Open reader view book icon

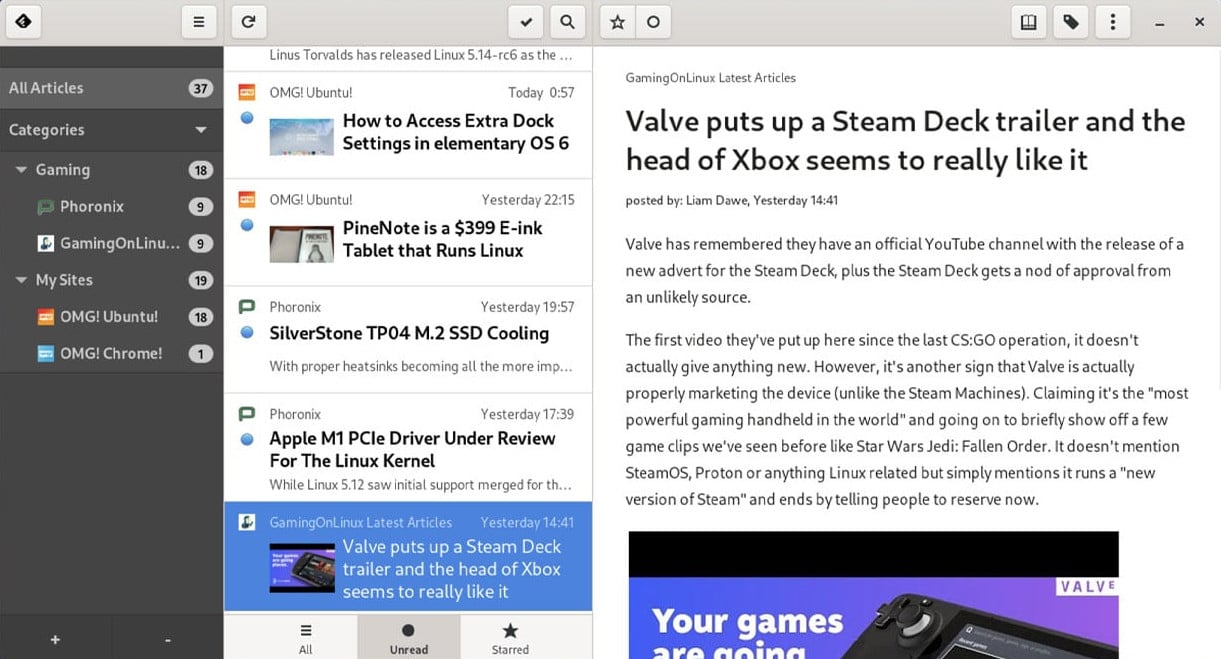coord(1028,21)
